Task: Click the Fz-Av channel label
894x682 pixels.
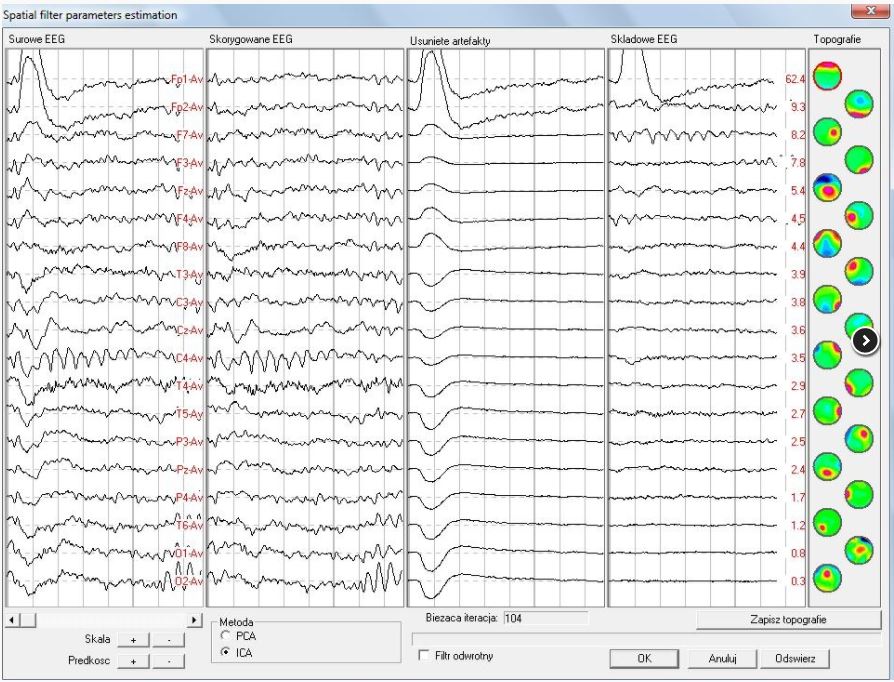Action: click(x=190, y=191)
